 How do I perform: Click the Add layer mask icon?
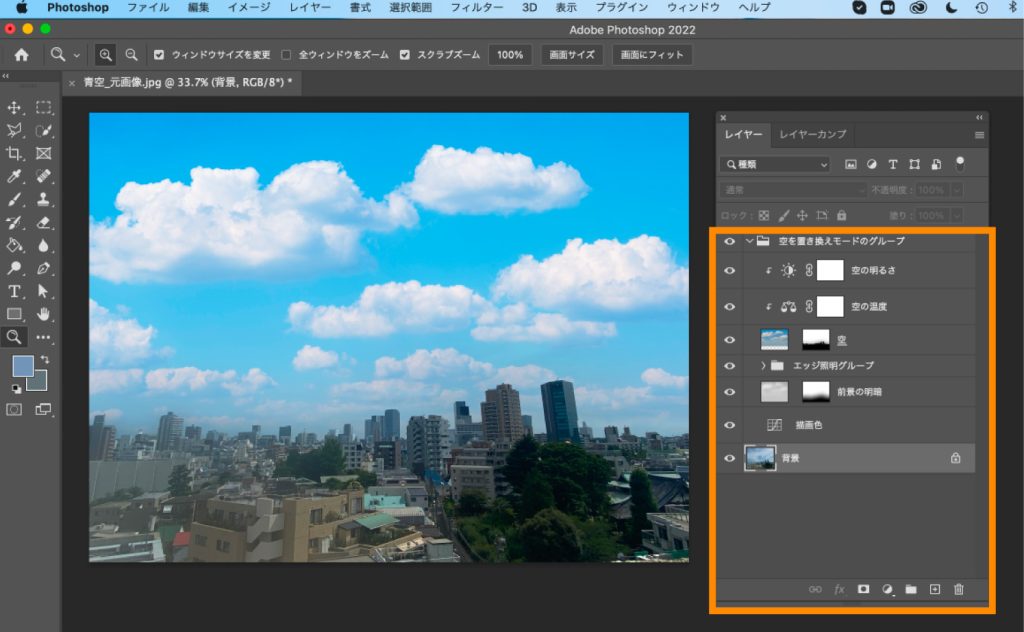point(863,590)
